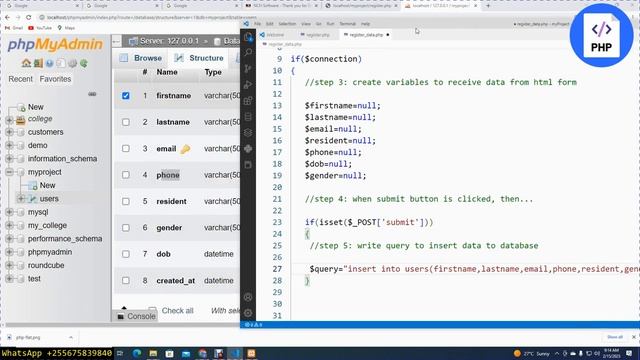Expand the users table node
640x360 pixels.
pos(21,199)
